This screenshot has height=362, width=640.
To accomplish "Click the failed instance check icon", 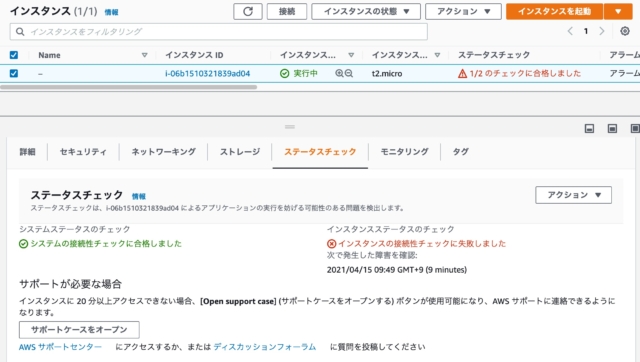I will [x=331, y=244].
